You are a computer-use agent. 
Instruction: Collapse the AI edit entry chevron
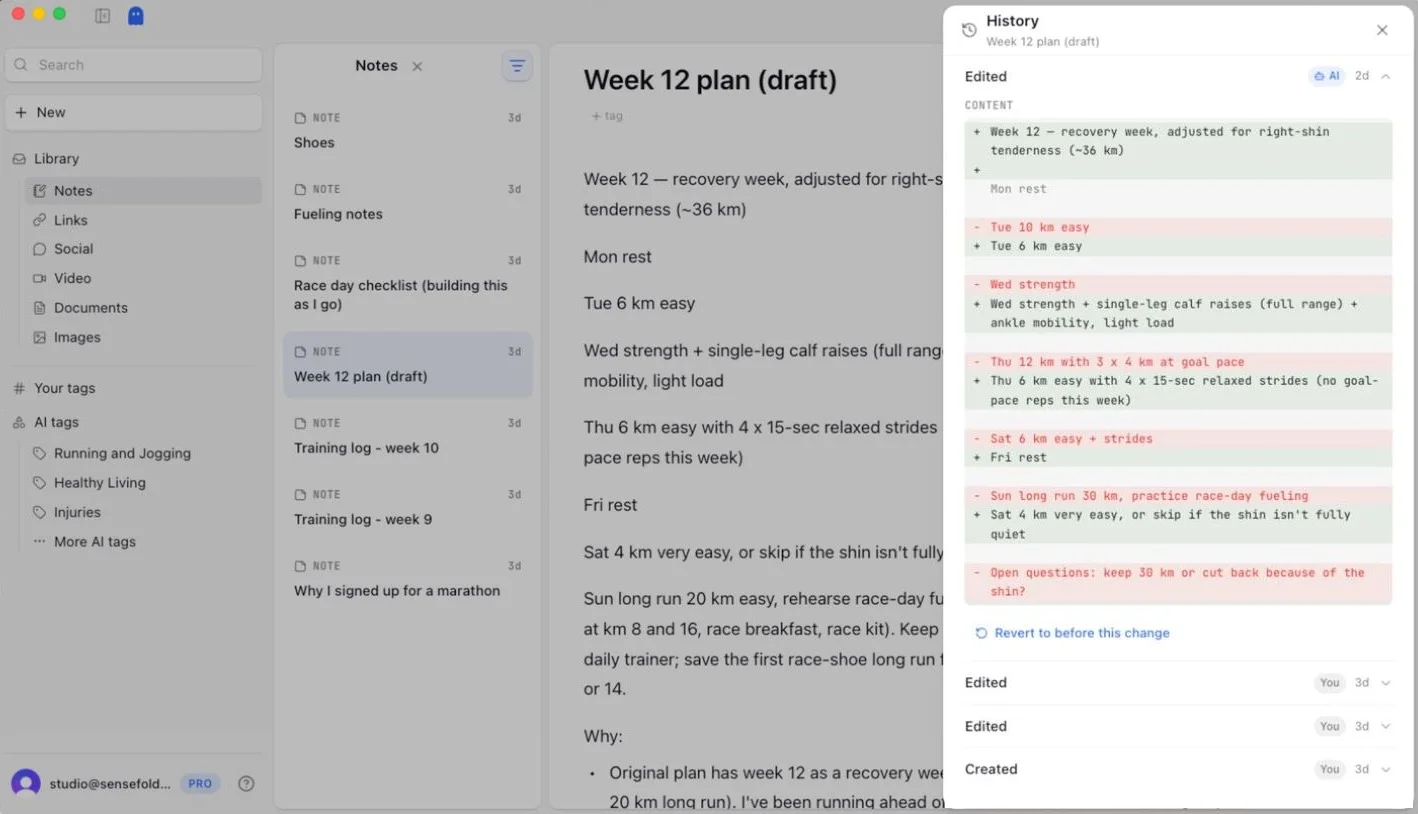click(1385, 76)
